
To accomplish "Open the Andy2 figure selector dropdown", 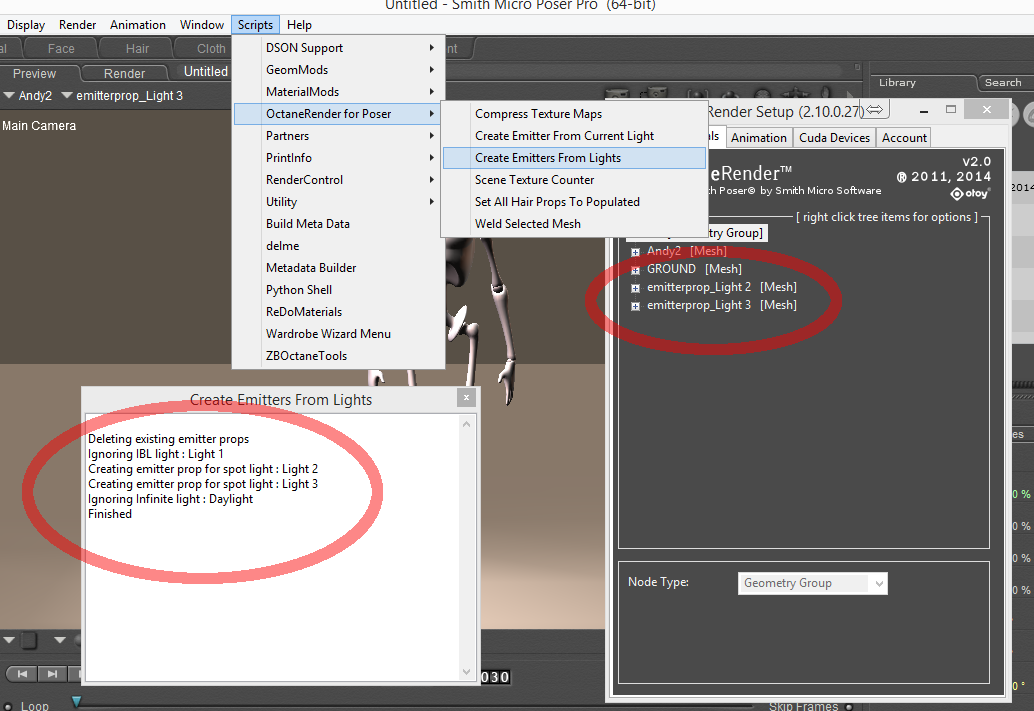I will pos(9,96).
